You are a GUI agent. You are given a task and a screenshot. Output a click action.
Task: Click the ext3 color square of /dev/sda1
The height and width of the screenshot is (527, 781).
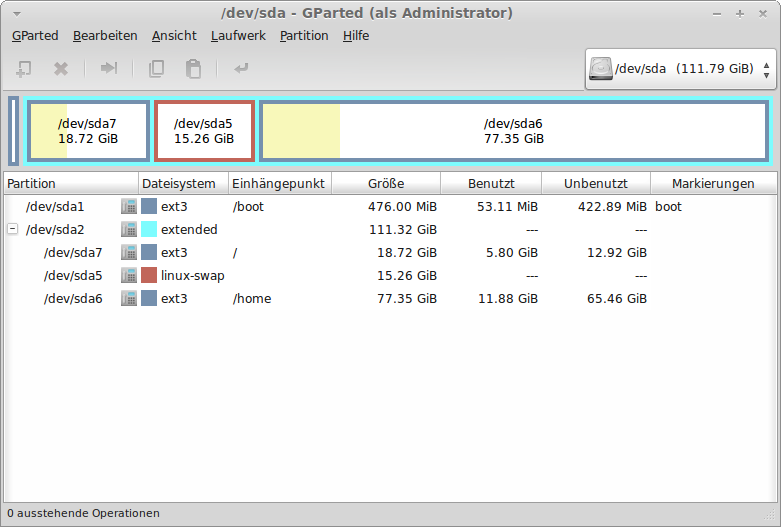(x=149, y=206)
